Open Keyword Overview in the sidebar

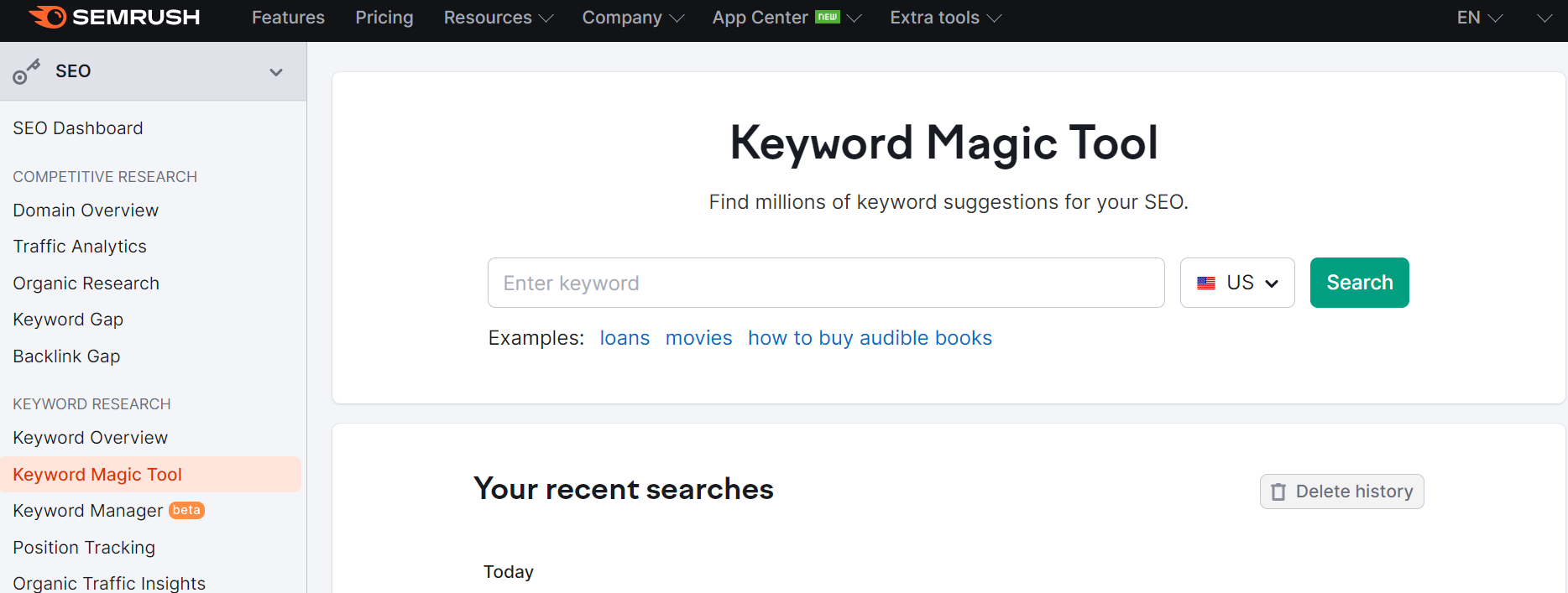pyautogui.click(x=91, y=438)
